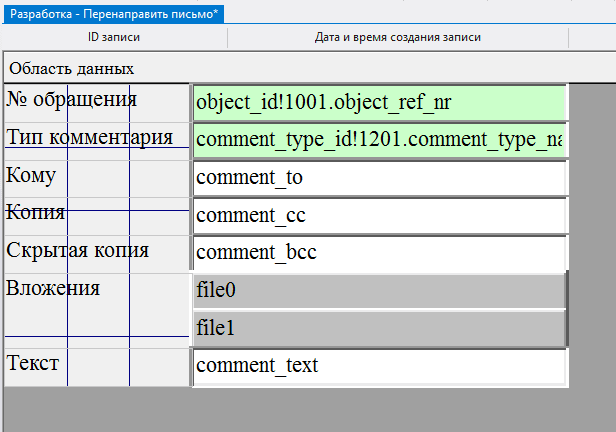Click the green comment_type_id field
Screen dimensions: 616x432
(379, 141)
